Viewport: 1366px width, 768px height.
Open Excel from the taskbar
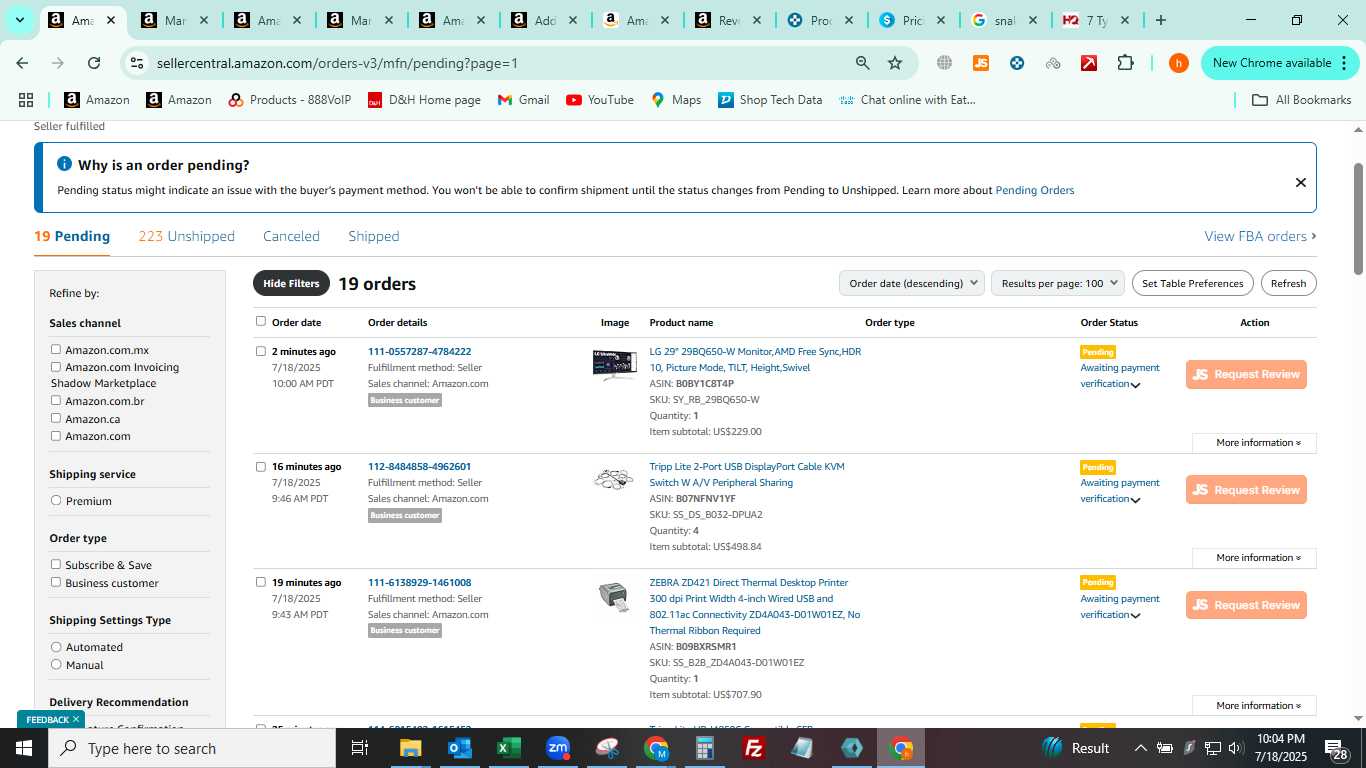[x=508, y=748]
